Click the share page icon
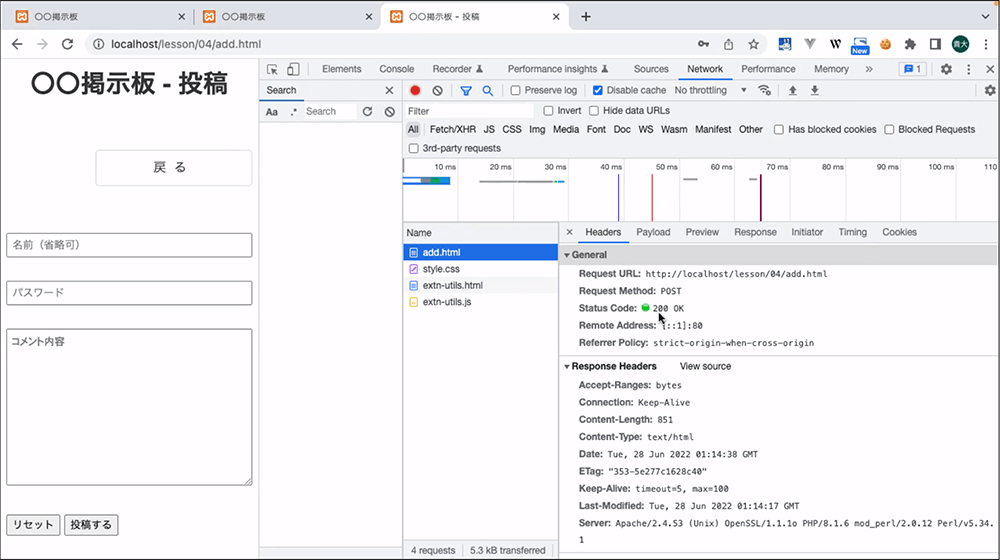Screen dimensions: 1000x560 pos(728,44)
